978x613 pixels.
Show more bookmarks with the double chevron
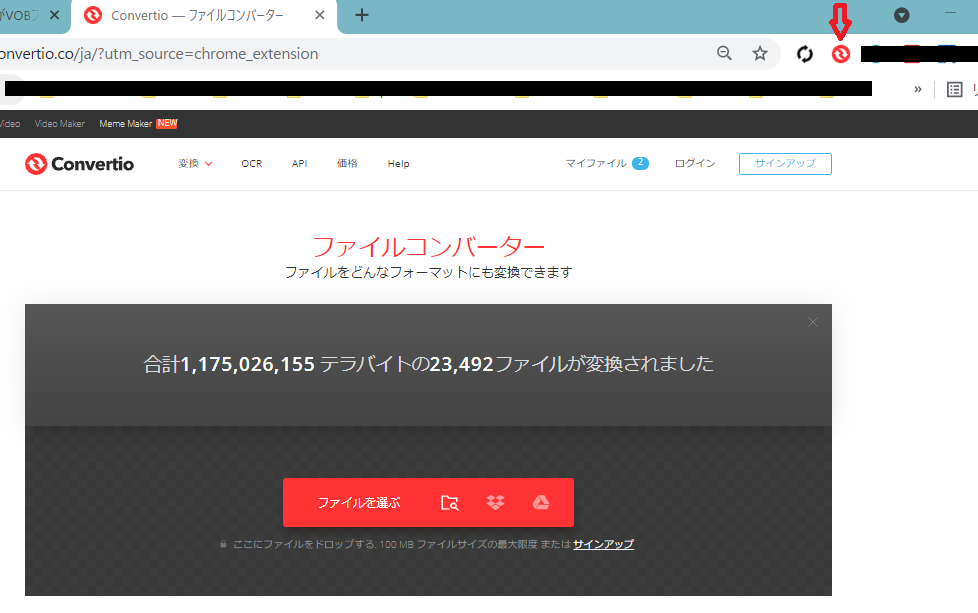[x=917, y=89]
